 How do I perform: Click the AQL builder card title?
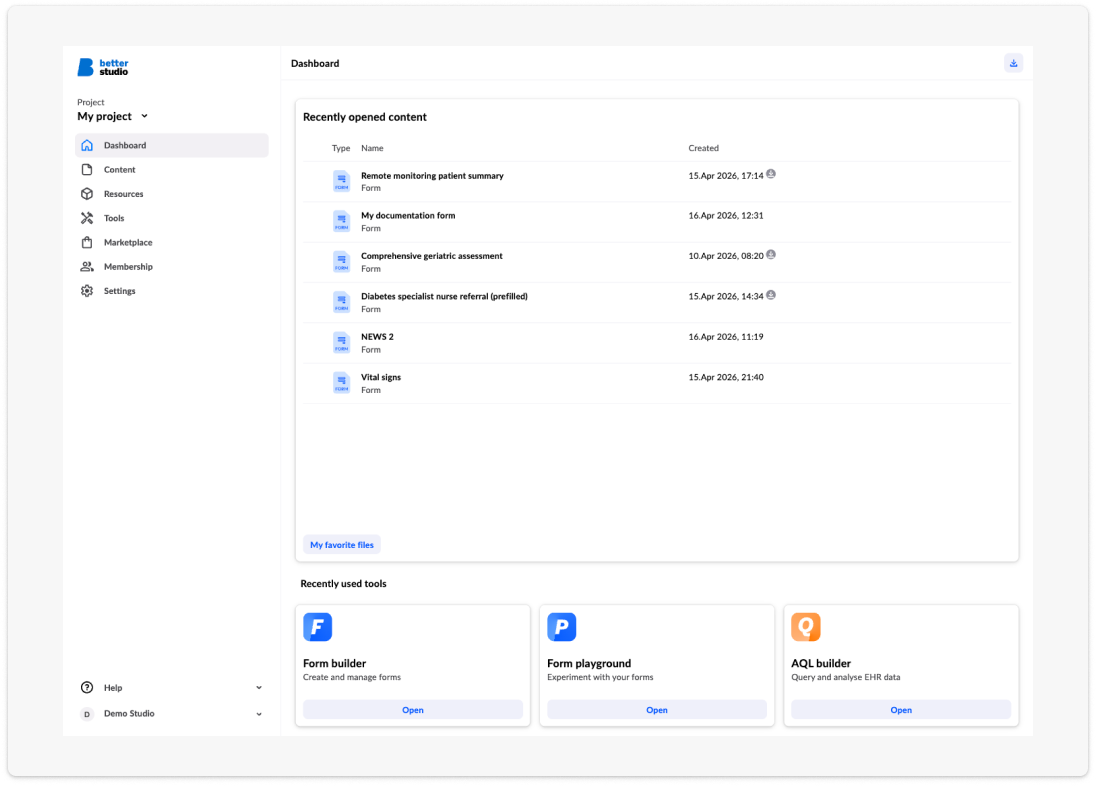coord(821,664)
